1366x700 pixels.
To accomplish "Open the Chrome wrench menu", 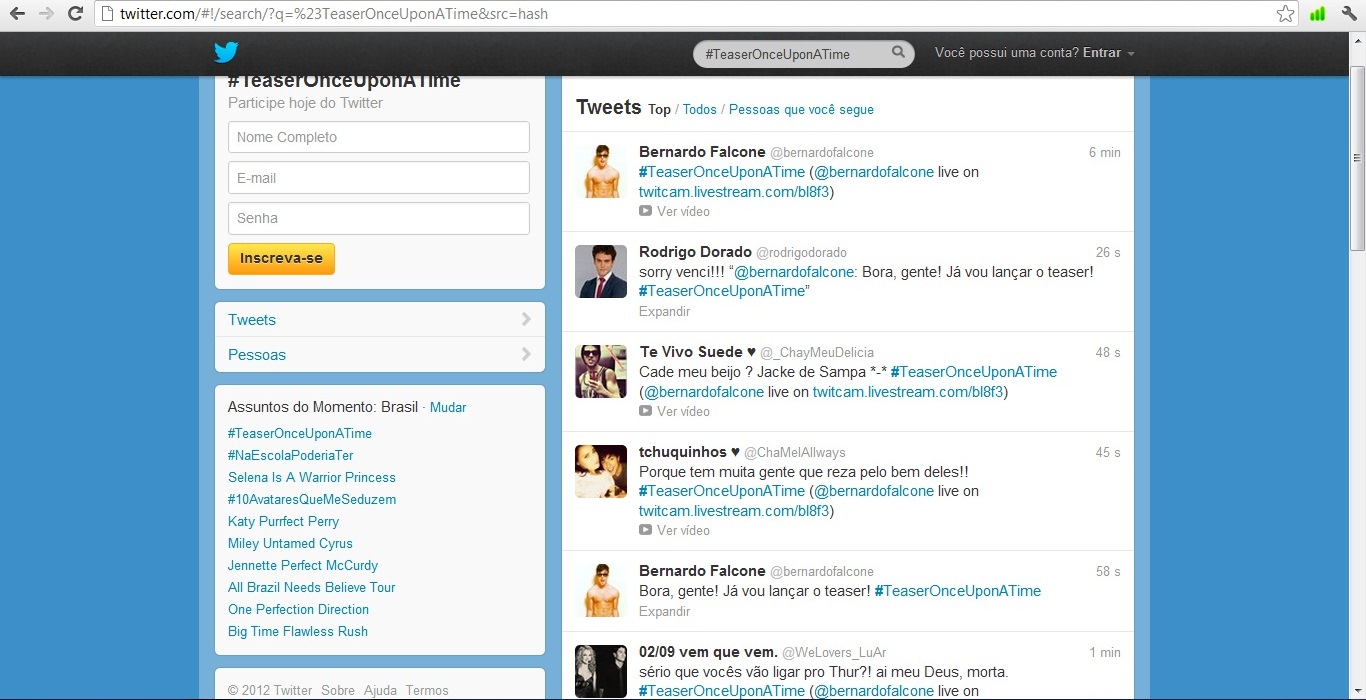I will [1349, 14].
